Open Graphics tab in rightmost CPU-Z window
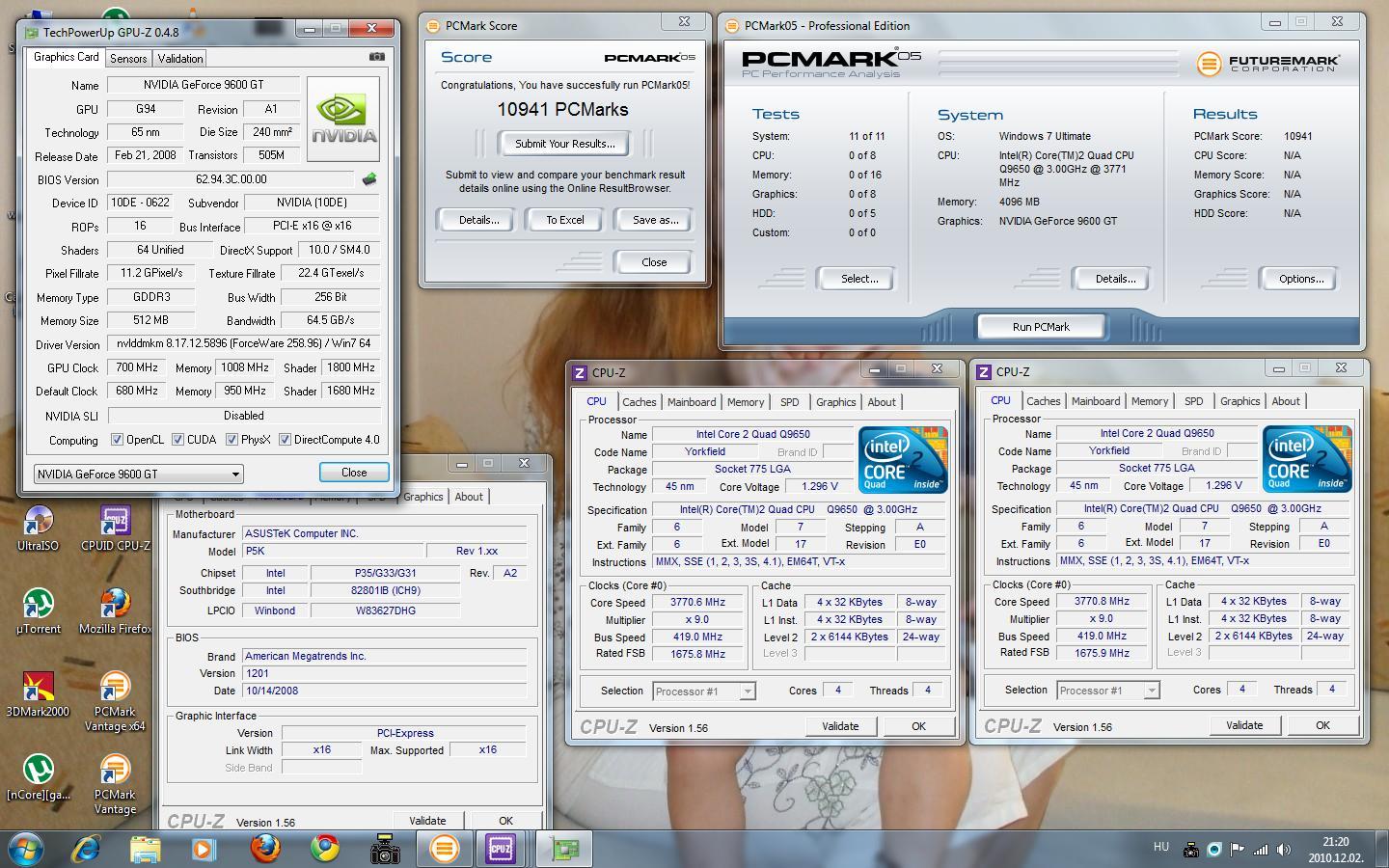 pyautogui.click(x=1239, y=401)
